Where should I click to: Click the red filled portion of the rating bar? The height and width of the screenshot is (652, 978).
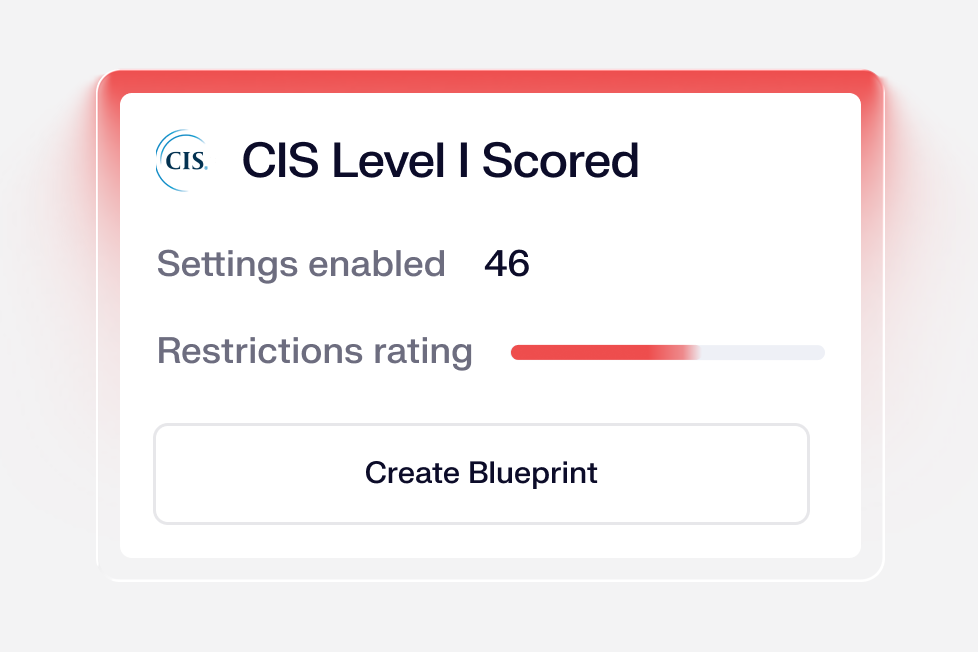coord(580,352)
